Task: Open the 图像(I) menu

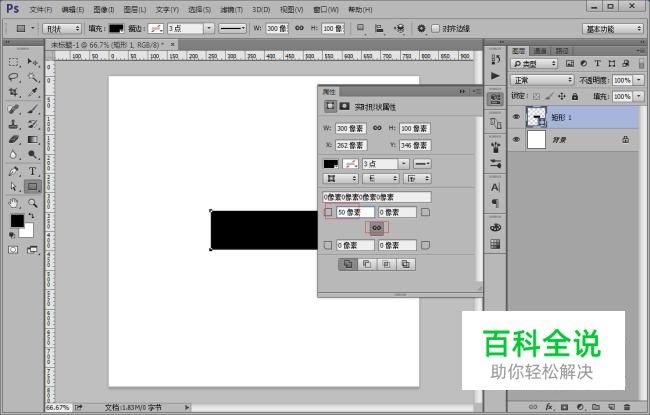Action: [x=102, y=9]
